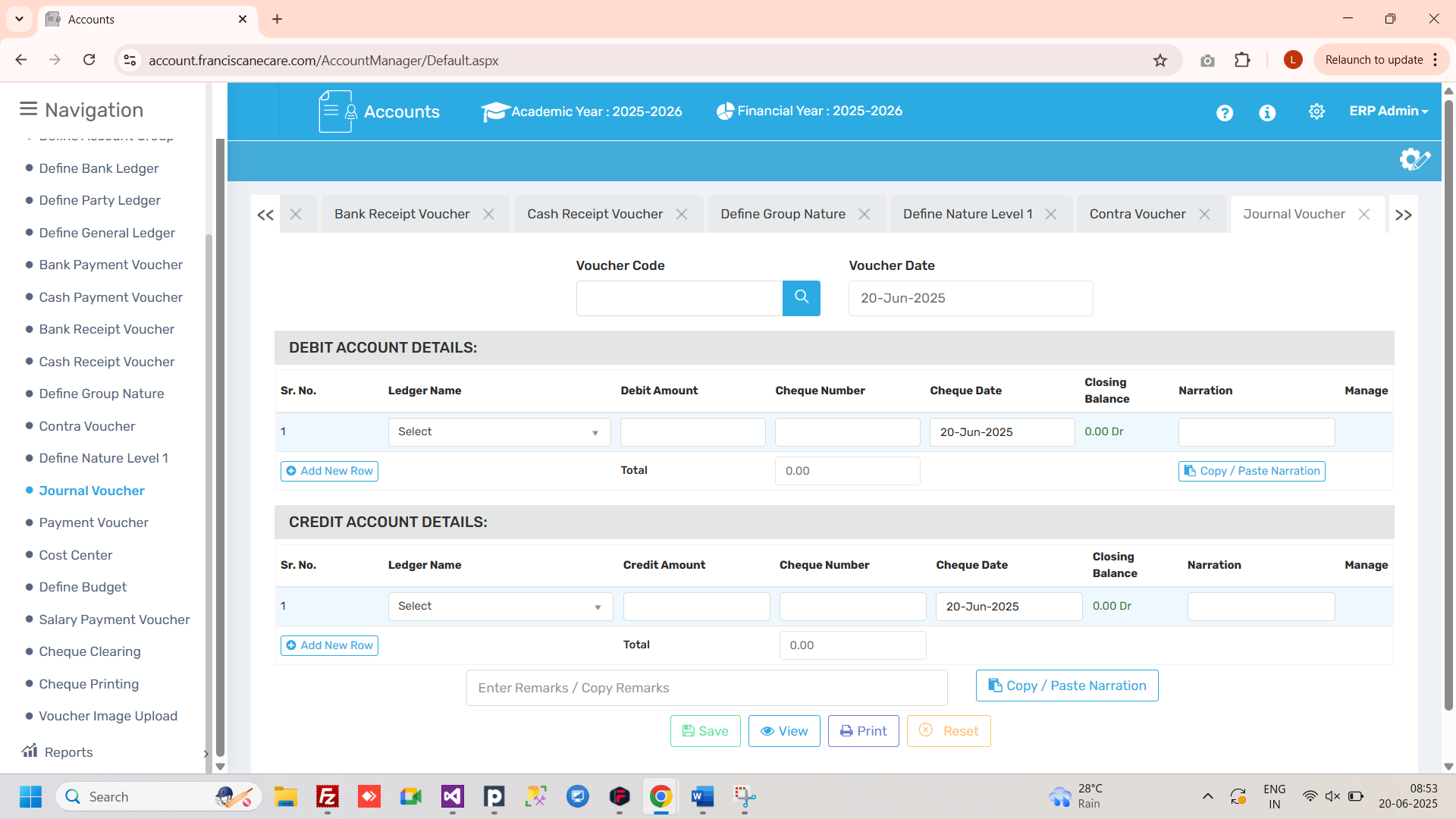Open credit Ledger Name Select dropdown
This screenshot has width=1456, height=819.
click(x=500, y=607)
